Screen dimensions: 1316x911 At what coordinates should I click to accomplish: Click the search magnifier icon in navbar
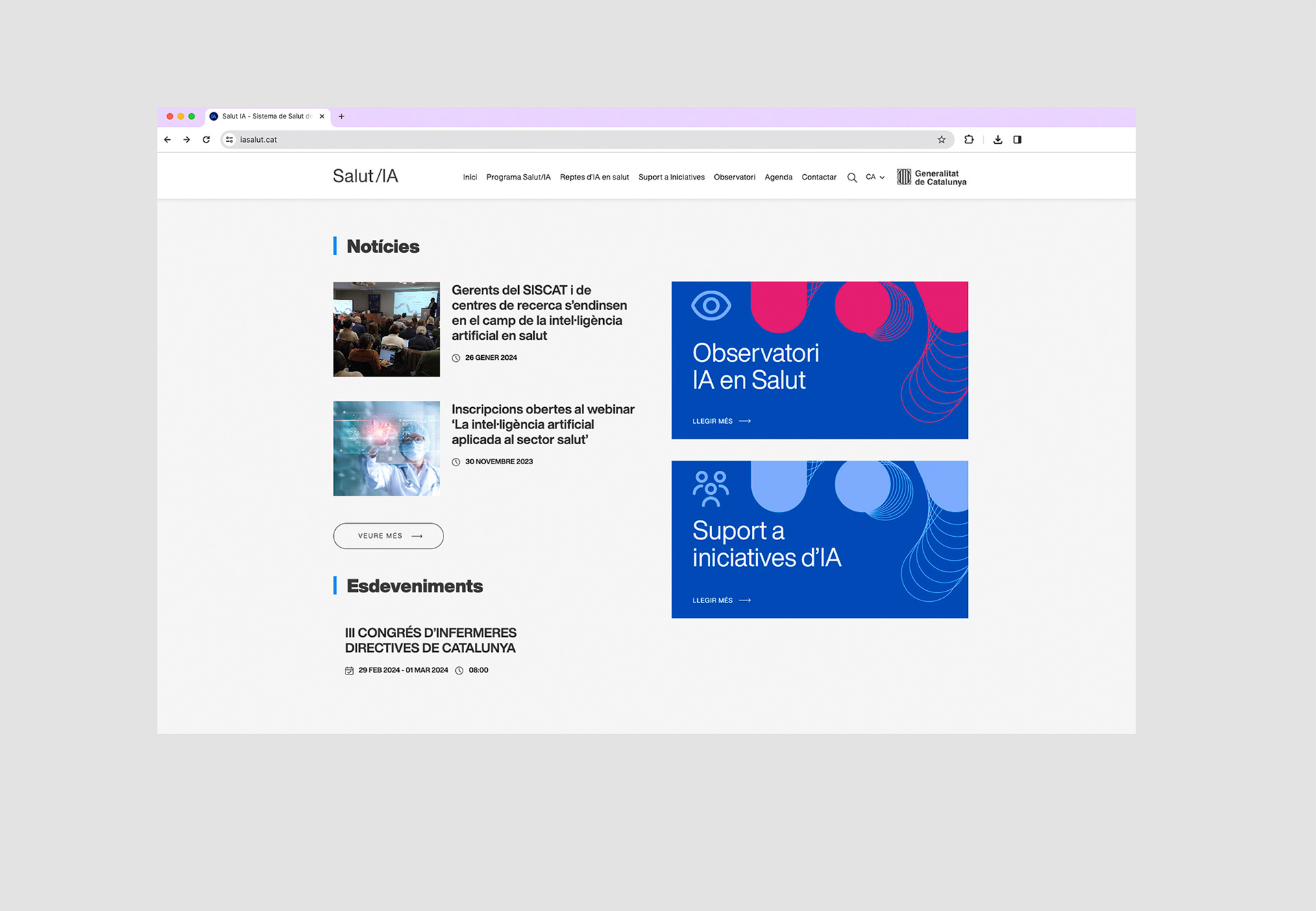click(x=852, y=178)
